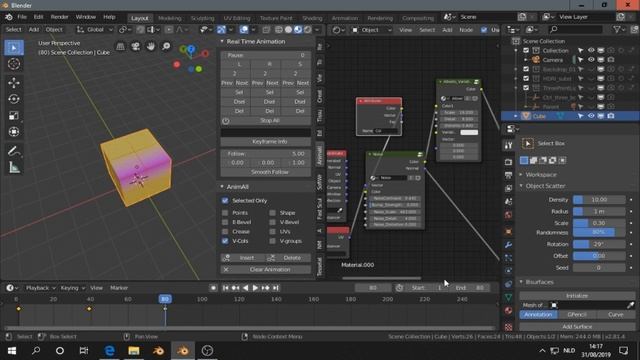Toggle auto keying record button
This screenshot has width=640, height=360.
(213, 288)
